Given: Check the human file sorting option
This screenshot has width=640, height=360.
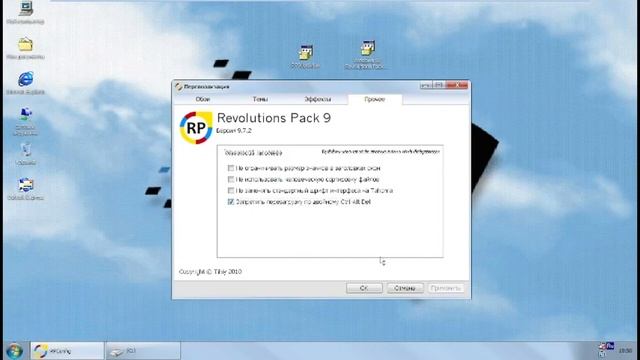Looking at the screenshot, I should point(231,179).
